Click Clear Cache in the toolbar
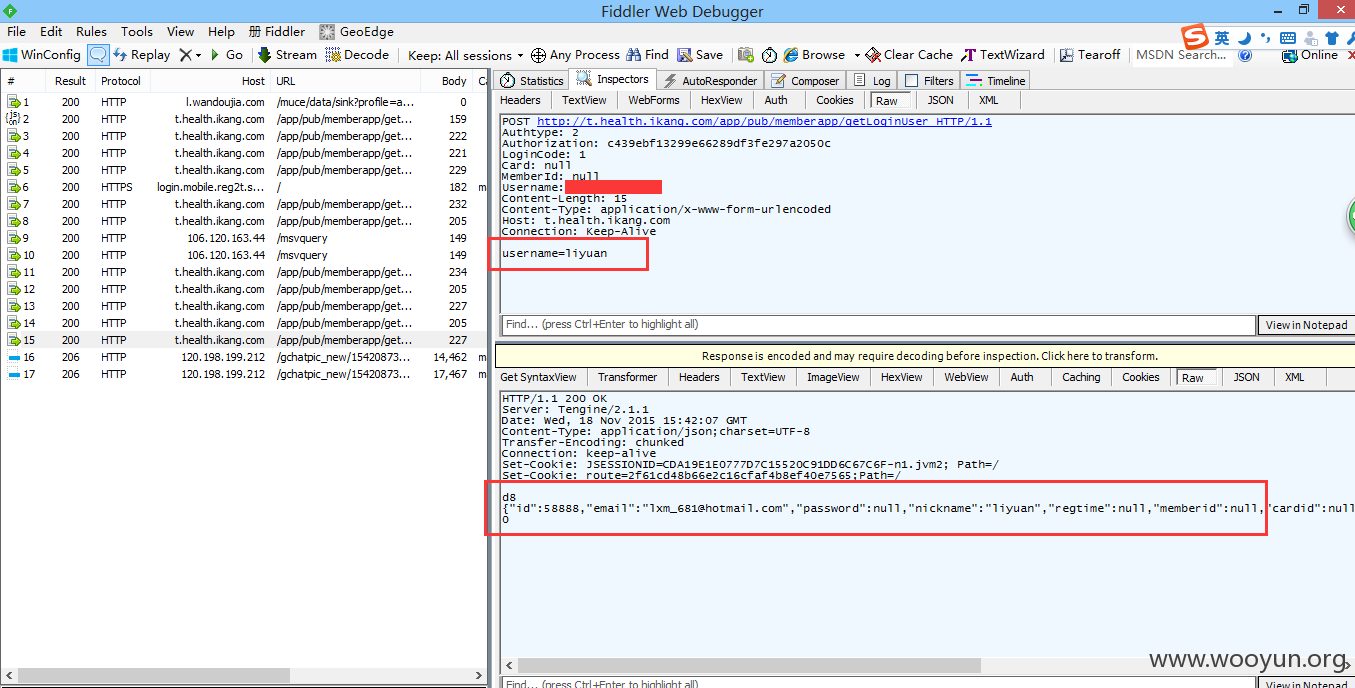Screen dimensions: 1355x688 909,55
